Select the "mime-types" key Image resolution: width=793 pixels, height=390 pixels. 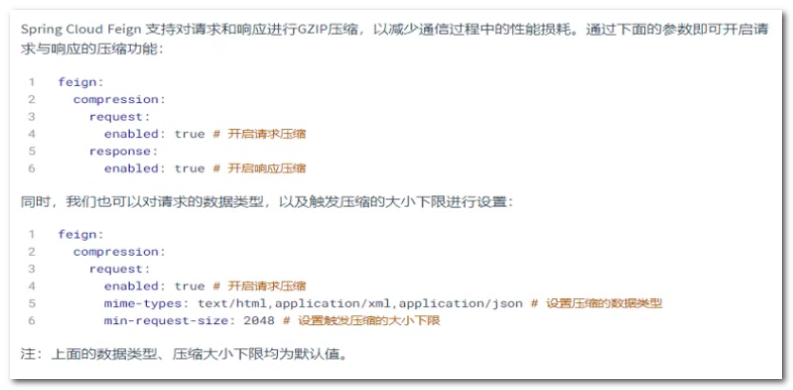(x=143, y=304)
